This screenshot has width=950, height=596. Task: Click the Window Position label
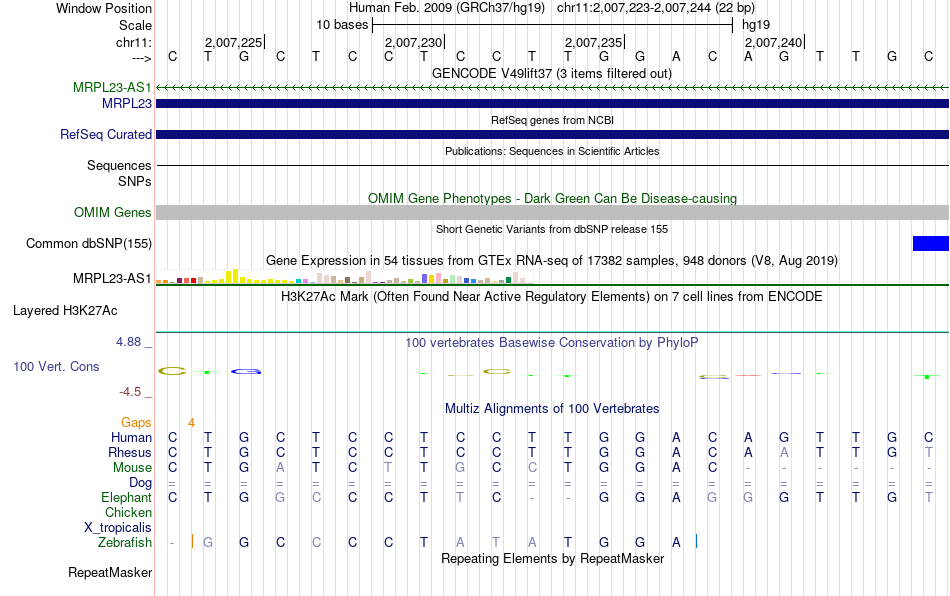[x=104, y=8]
